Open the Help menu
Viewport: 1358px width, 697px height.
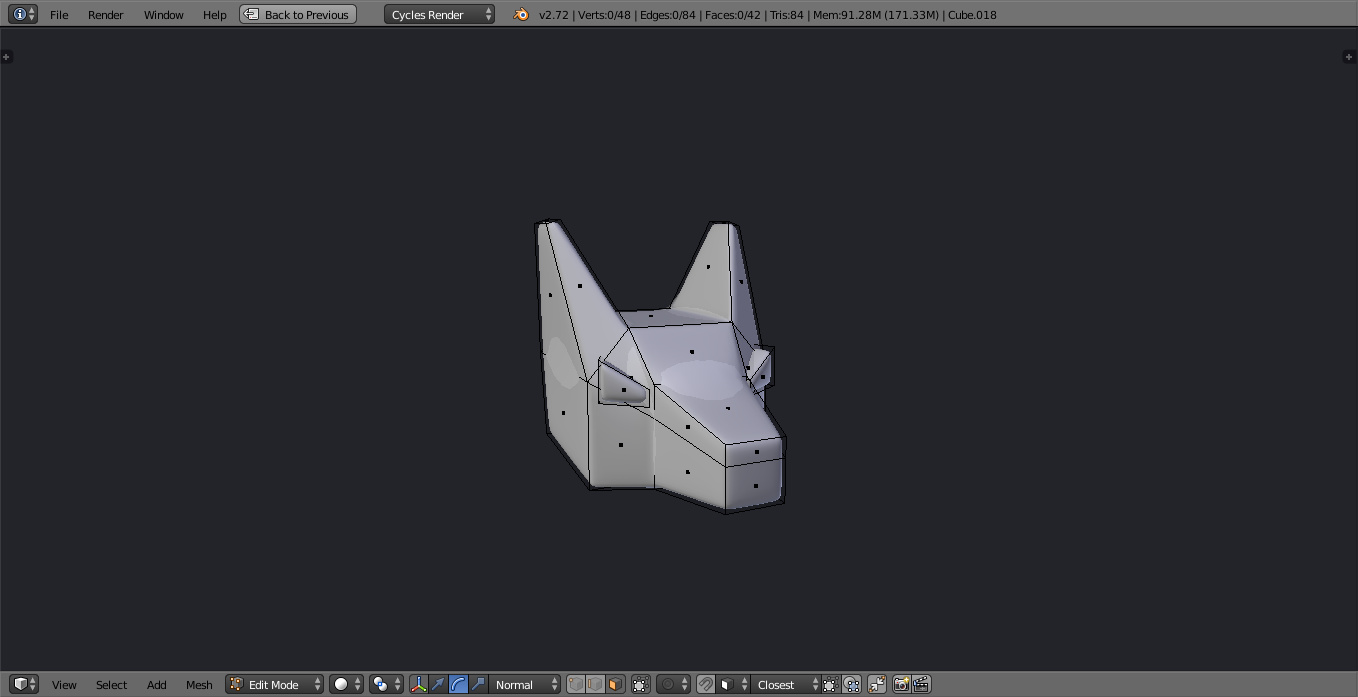(x=215, y=15)
